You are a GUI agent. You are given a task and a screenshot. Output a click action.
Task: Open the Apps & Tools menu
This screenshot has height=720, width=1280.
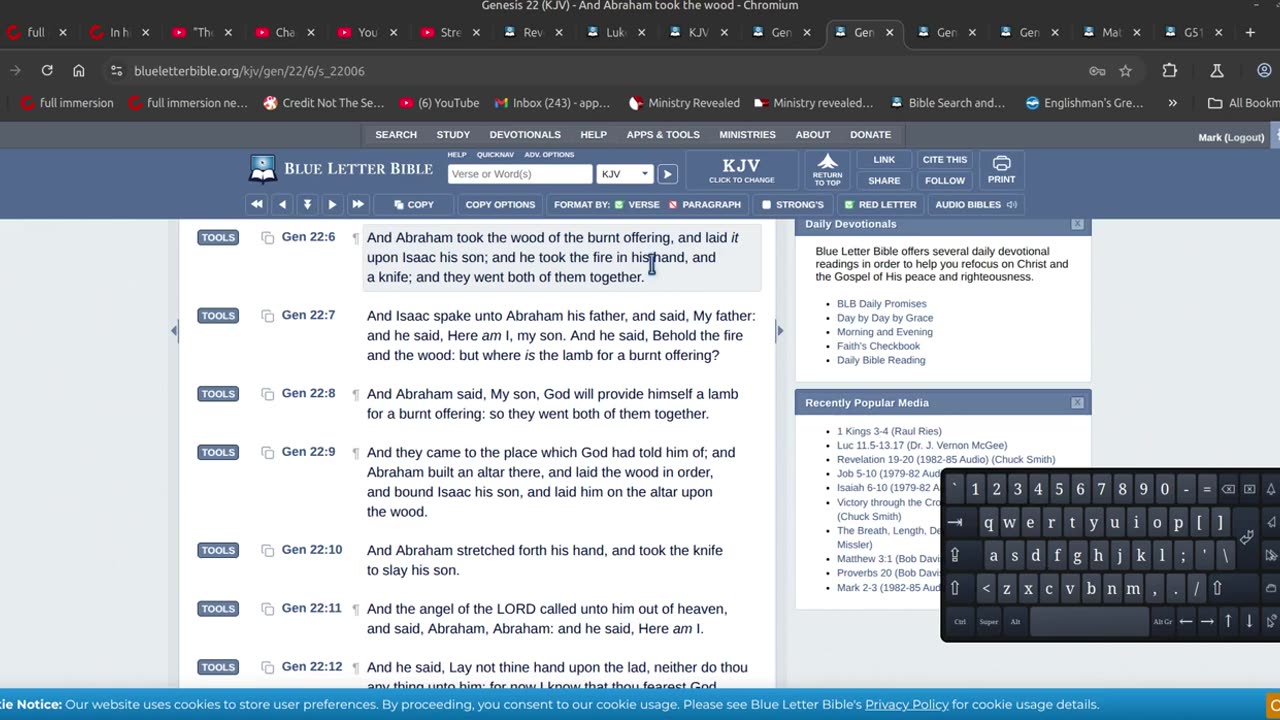[663, 135]
